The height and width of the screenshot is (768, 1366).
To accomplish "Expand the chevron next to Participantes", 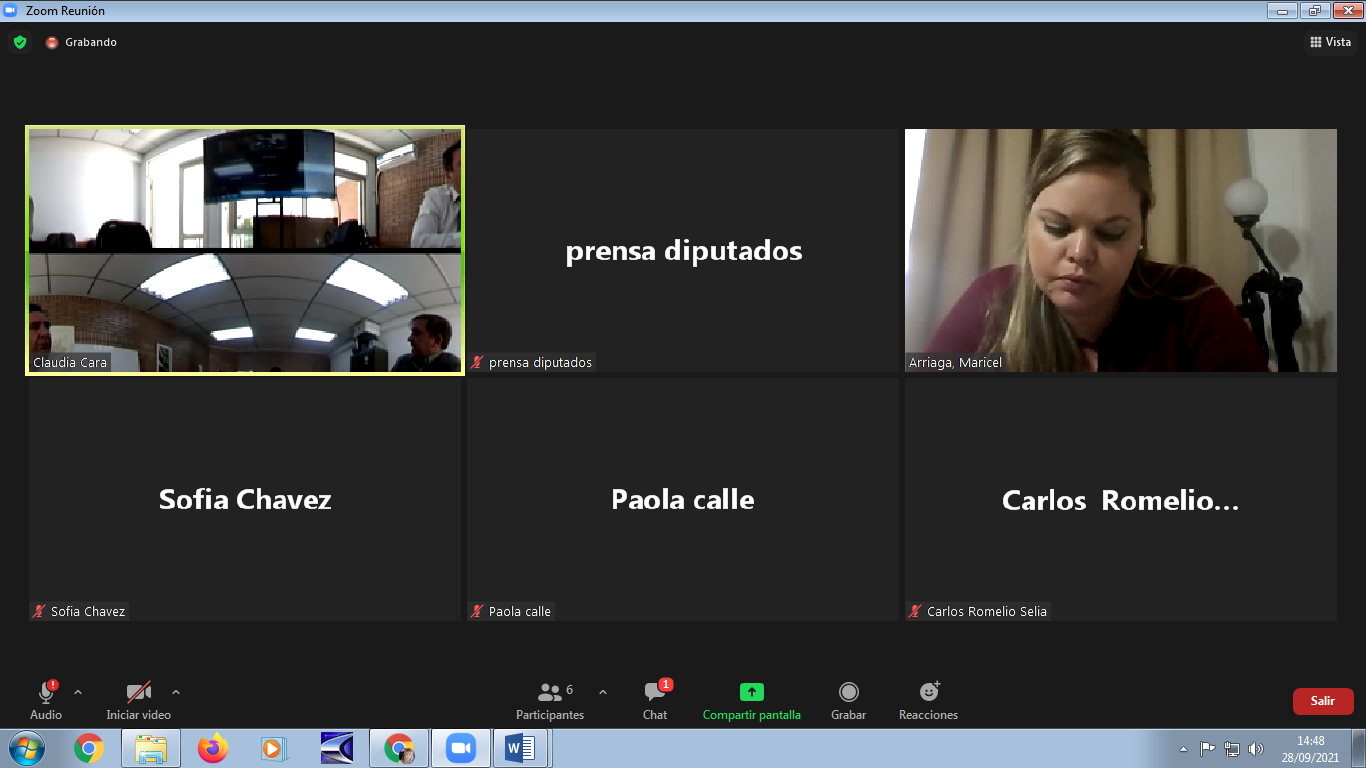I will [602, 692].
